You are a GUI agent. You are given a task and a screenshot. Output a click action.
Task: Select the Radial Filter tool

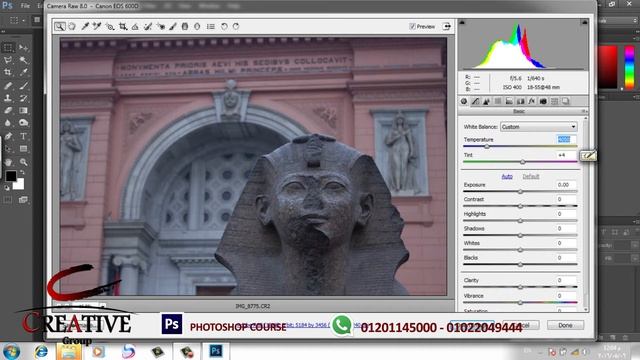coord(197,27)
